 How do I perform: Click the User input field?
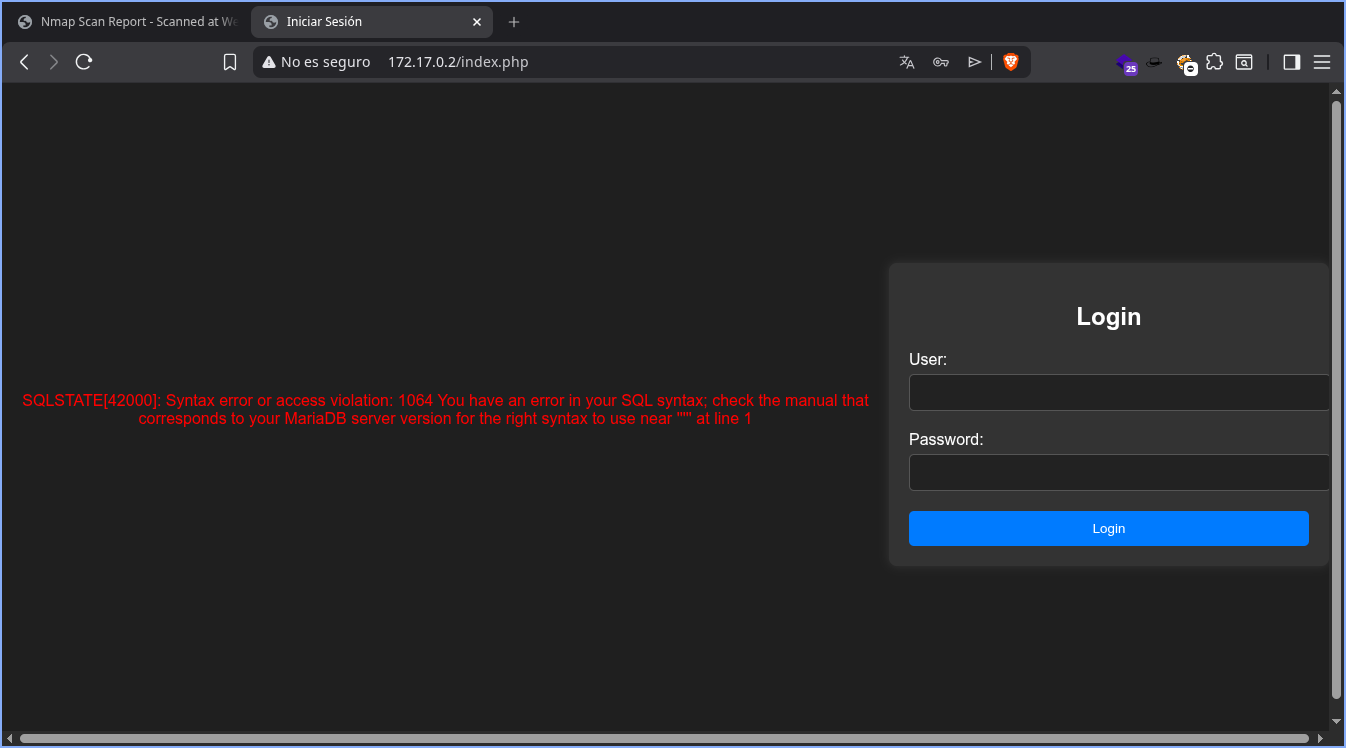pyautogui.click(x=1118, y=393)
